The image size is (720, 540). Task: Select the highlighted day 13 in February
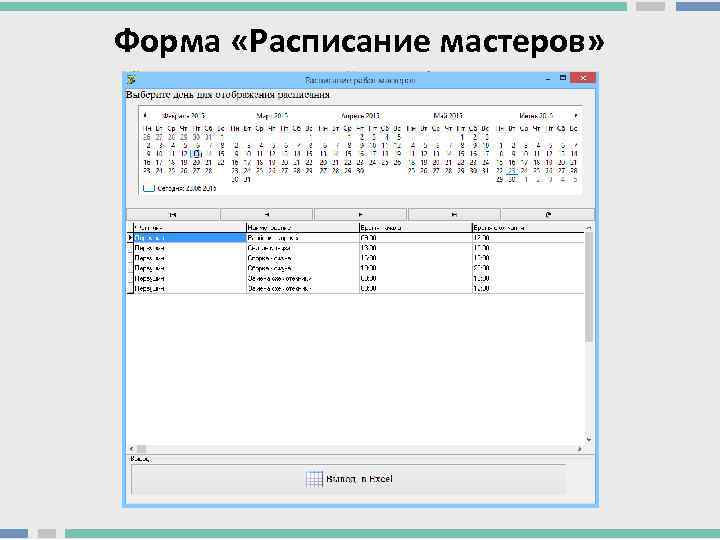click(x=197, y=154)
